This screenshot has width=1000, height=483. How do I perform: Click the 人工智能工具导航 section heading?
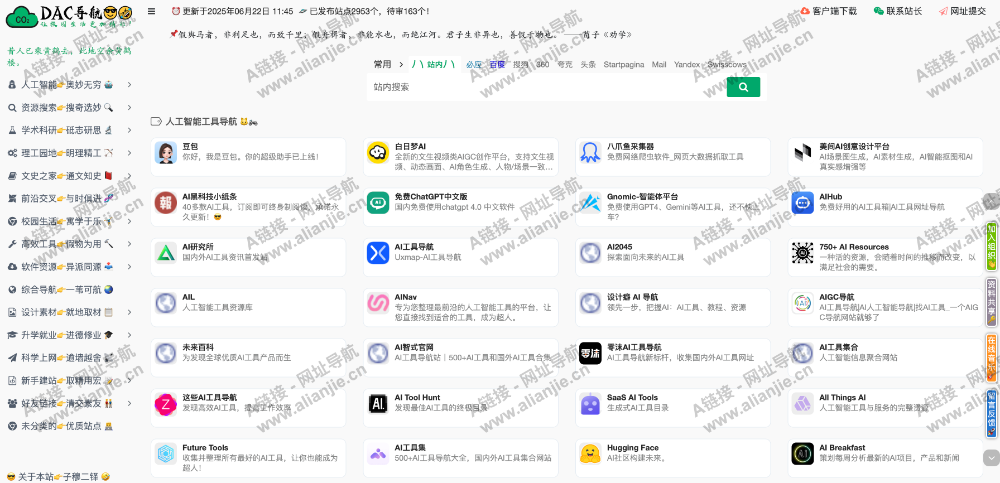tap(201, 121)
